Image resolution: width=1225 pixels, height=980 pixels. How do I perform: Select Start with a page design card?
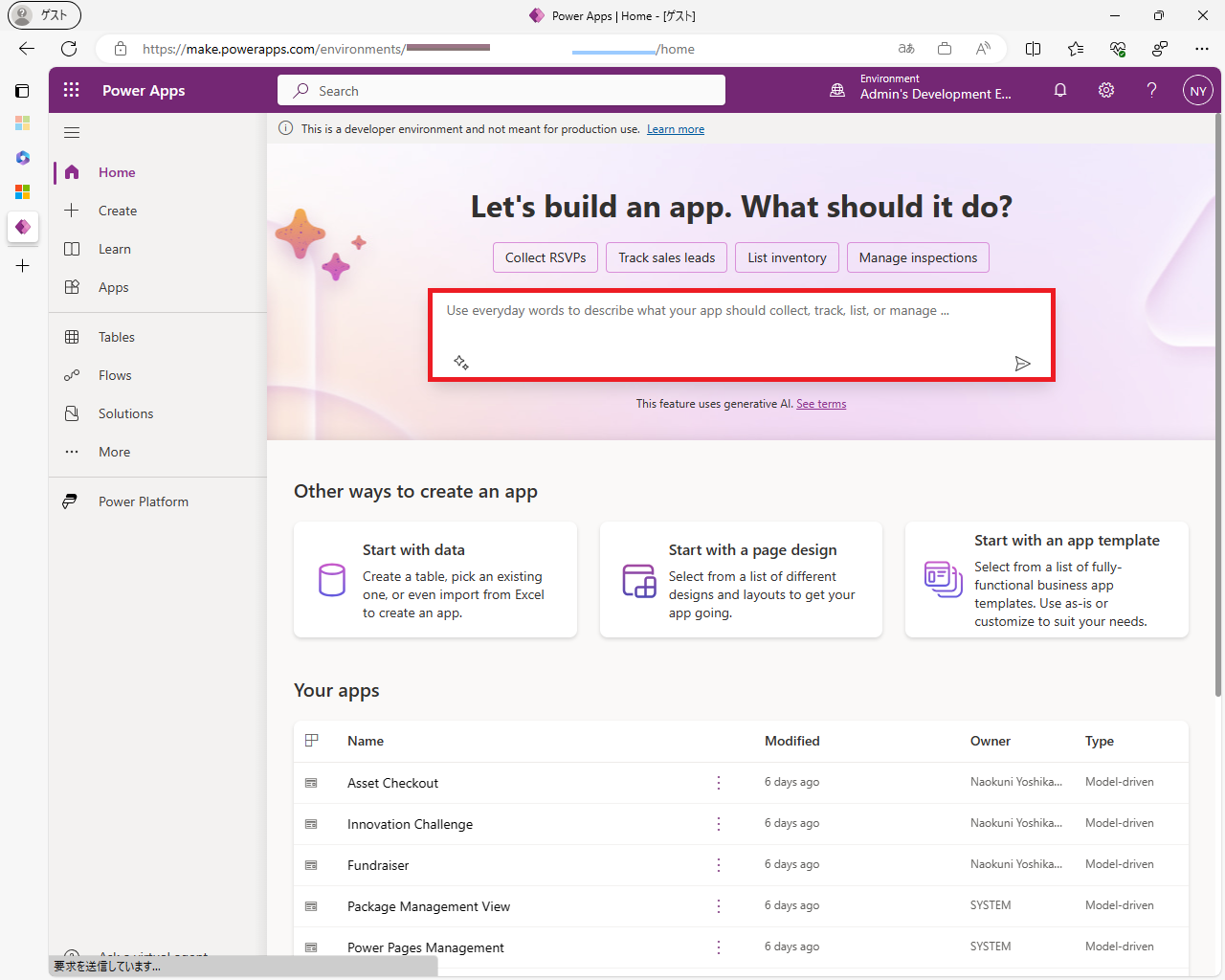[741, 580]
